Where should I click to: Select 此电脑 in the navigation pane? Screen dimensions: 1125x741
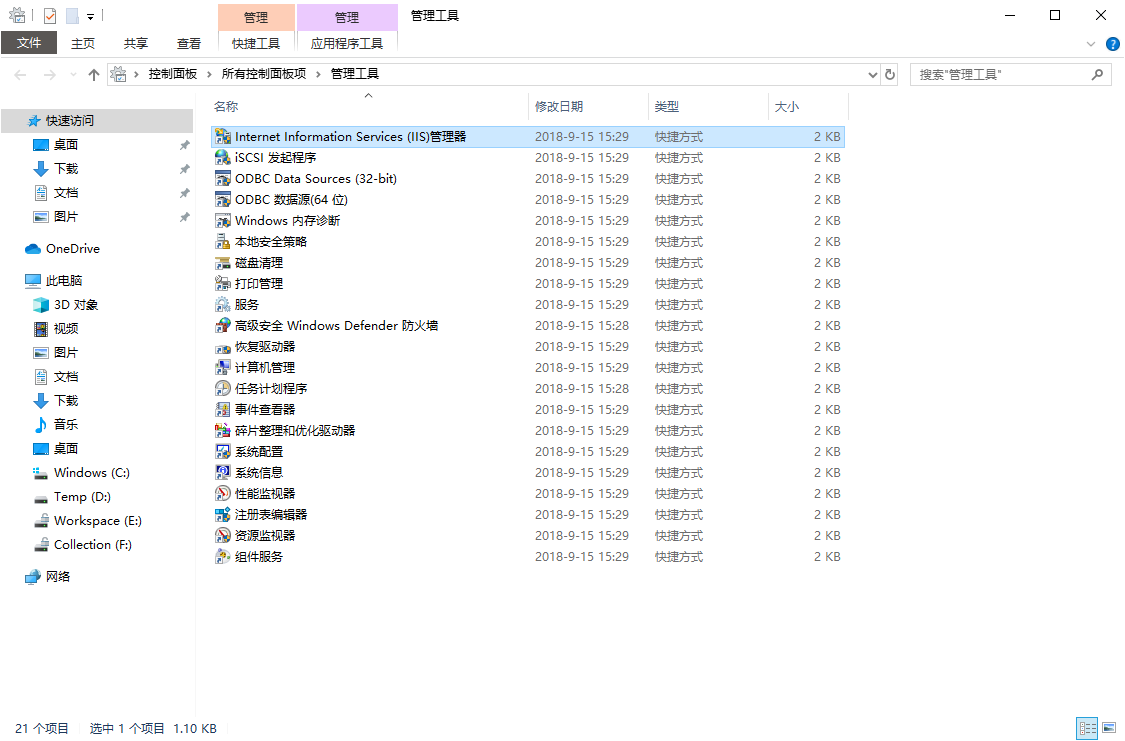tap(64, 280)
